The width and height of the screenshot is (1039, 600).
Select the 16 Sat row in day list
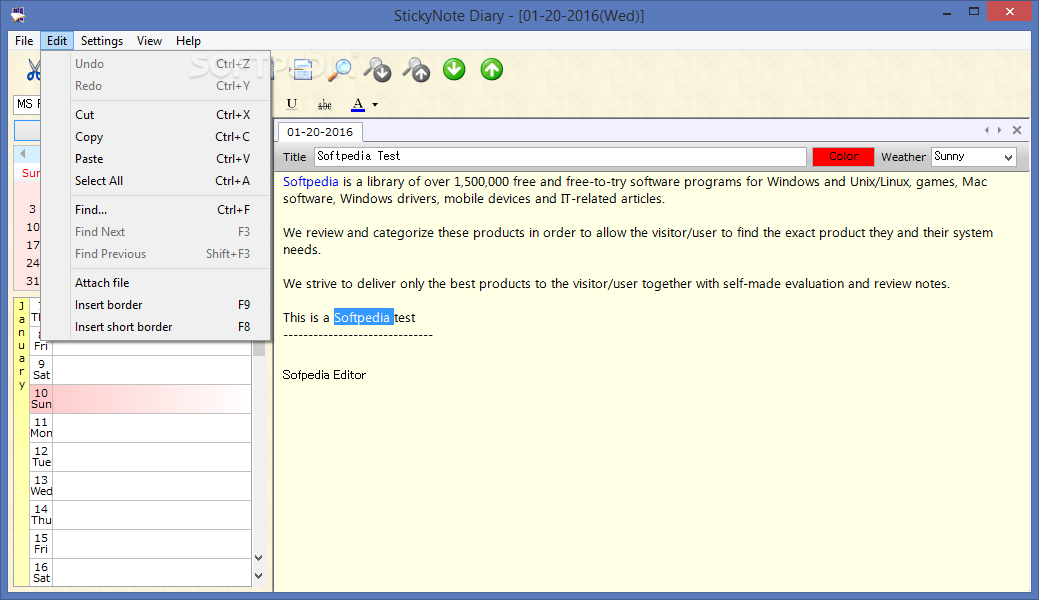(x=140, y=572)
